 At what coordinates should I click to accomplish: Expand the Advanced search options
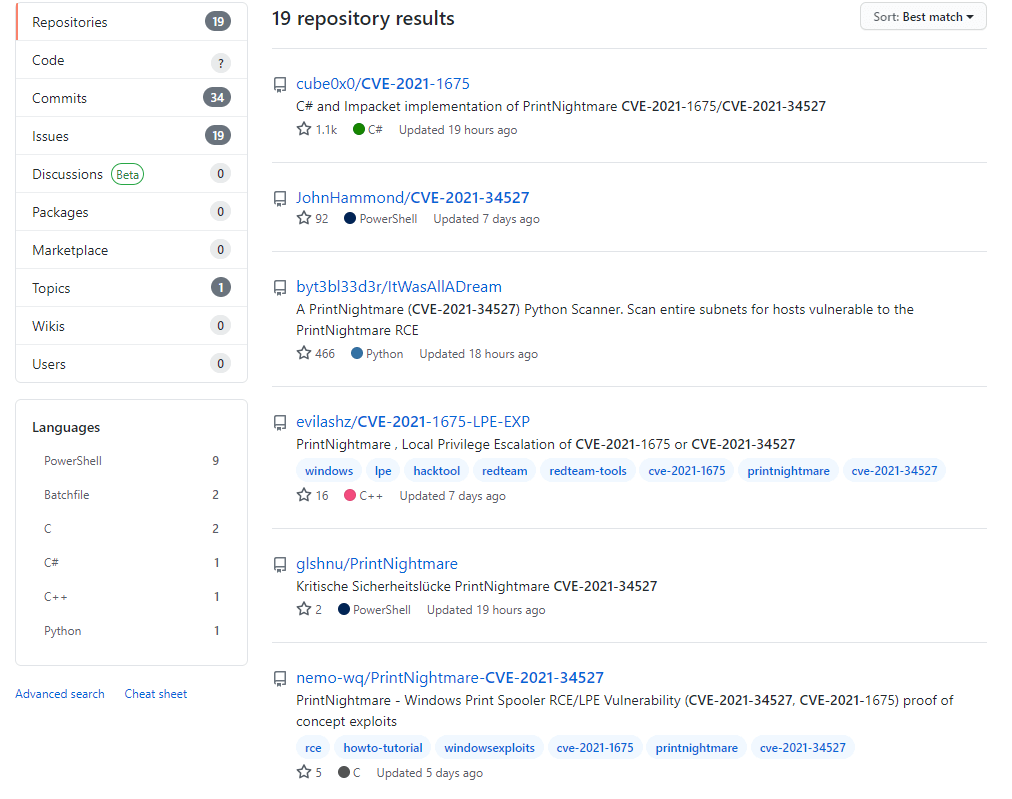(x=60, y=693)
